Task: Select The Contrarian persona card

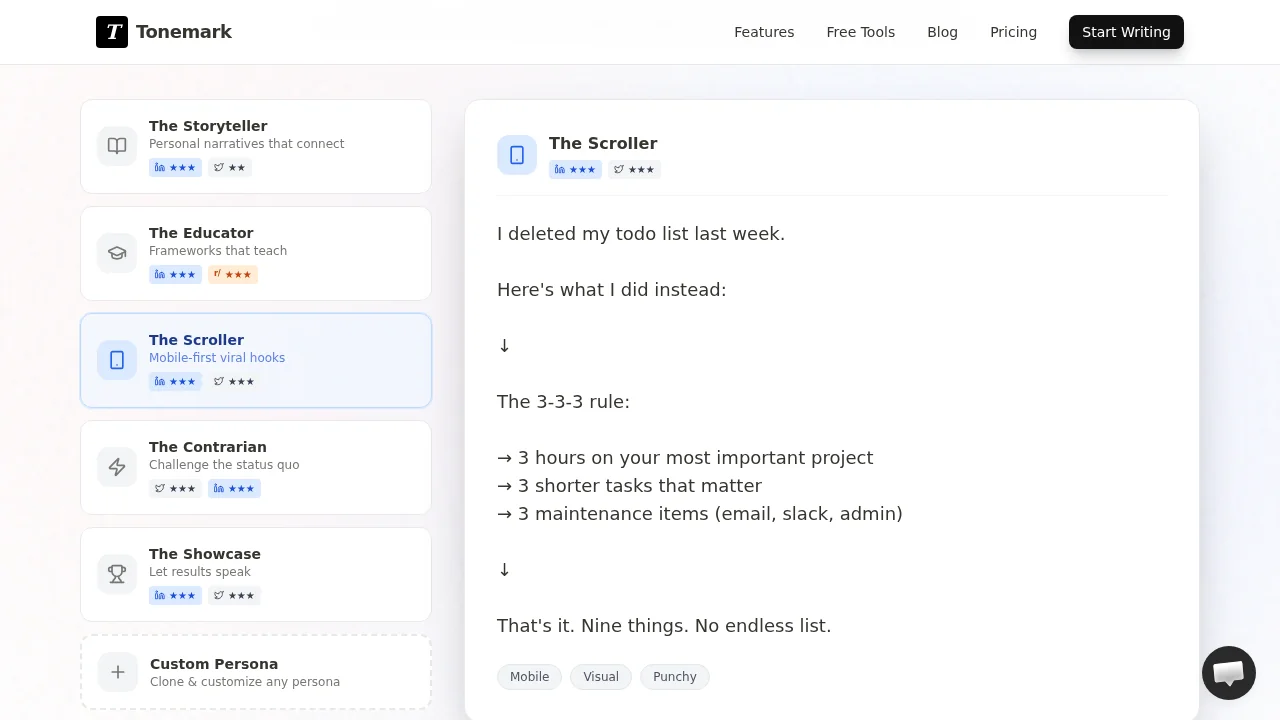Action: tap(255, 467)
